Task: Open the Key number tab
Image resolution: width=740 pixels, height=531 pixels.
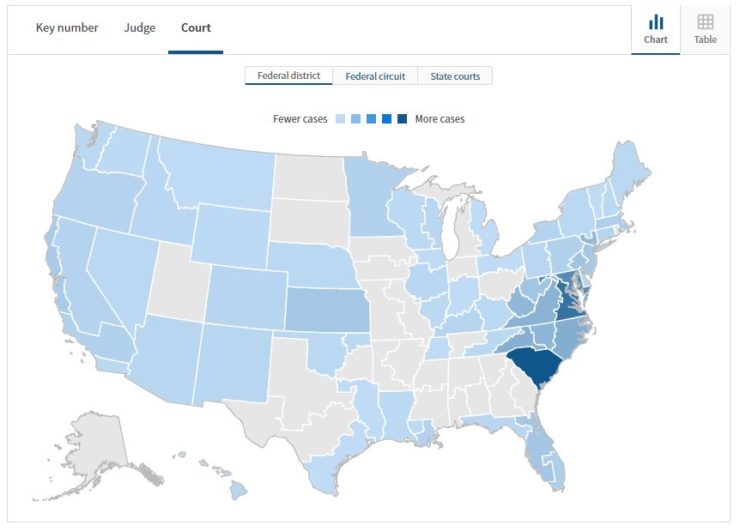Action: (67, 28)
